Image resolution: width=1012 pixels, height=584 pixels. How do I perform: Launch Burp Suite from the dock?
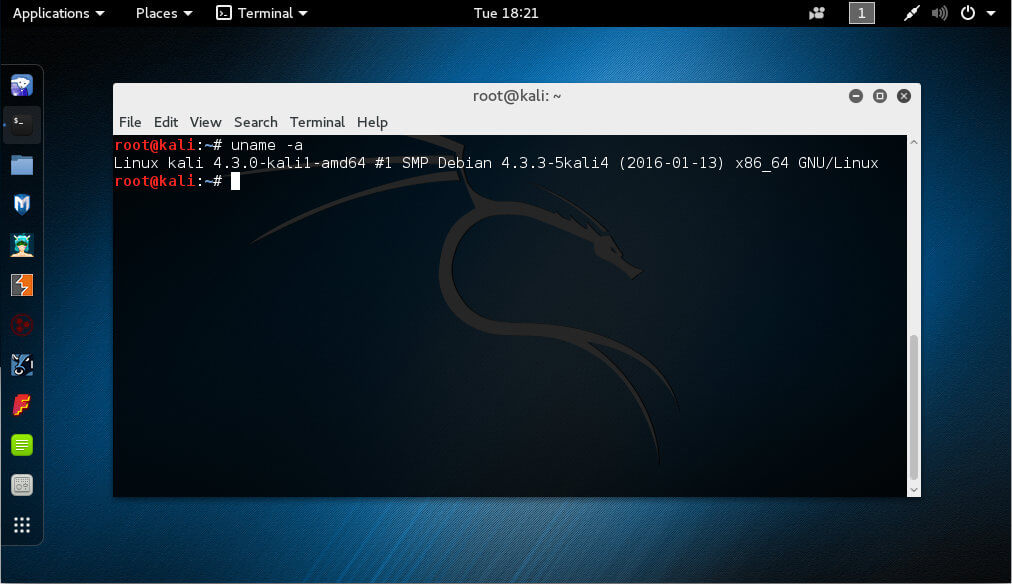click(x=22, y=284)
